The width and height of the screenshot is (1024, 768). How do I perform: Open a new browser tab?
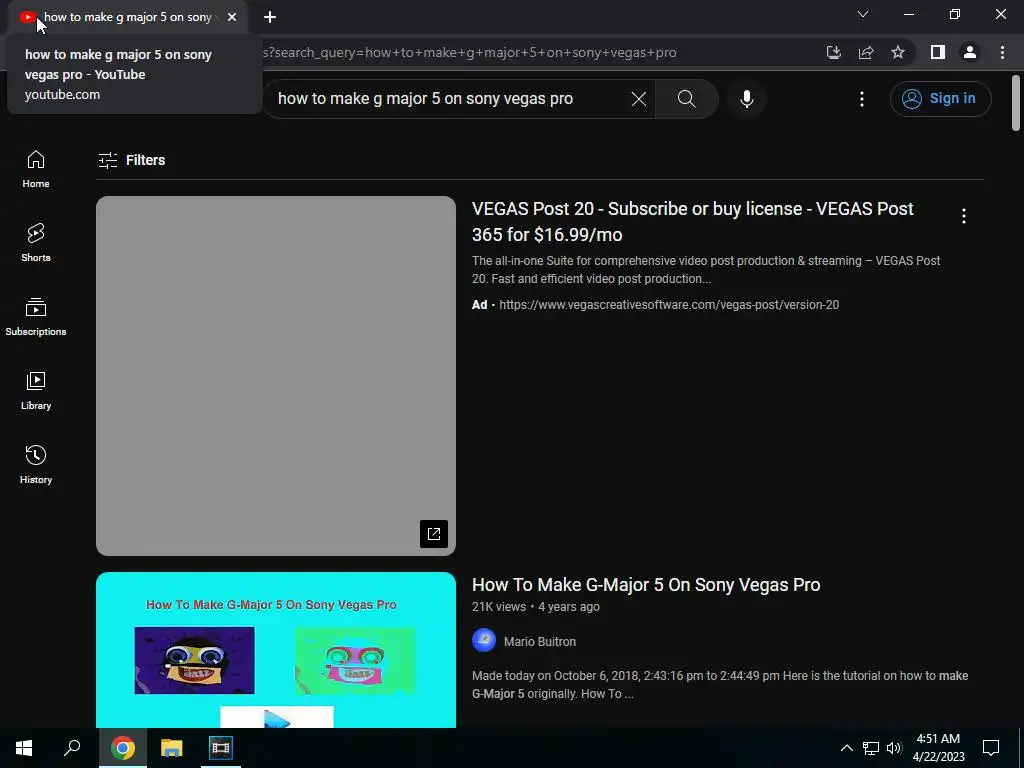[270, 17]
